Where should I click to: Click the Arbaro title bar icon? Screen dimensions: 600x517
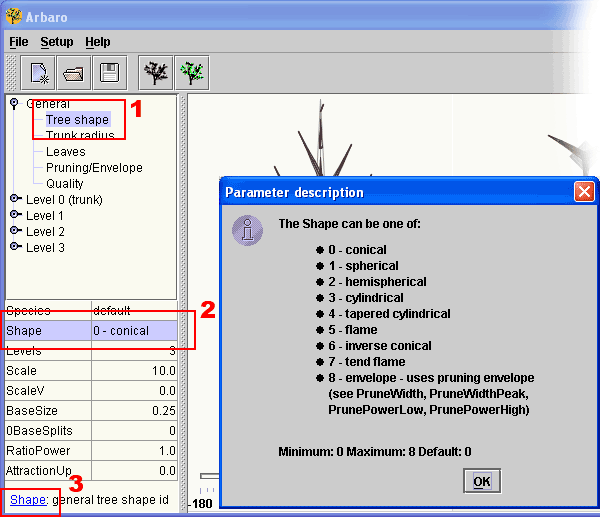pos(13,14)
